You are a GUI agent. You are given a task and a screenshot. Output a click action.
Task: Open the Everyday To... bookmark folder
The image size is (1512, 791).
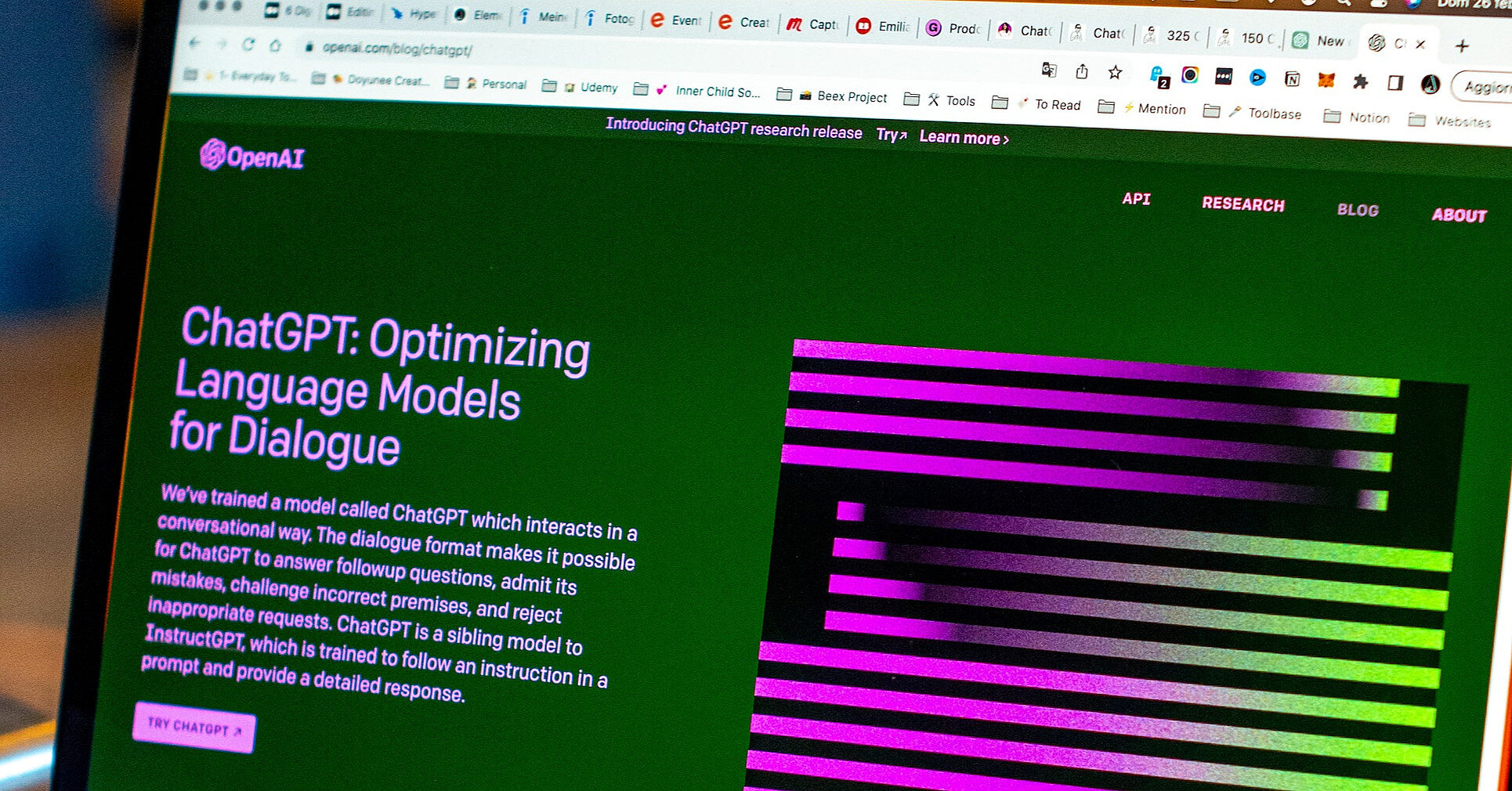[x=240, y=75]
